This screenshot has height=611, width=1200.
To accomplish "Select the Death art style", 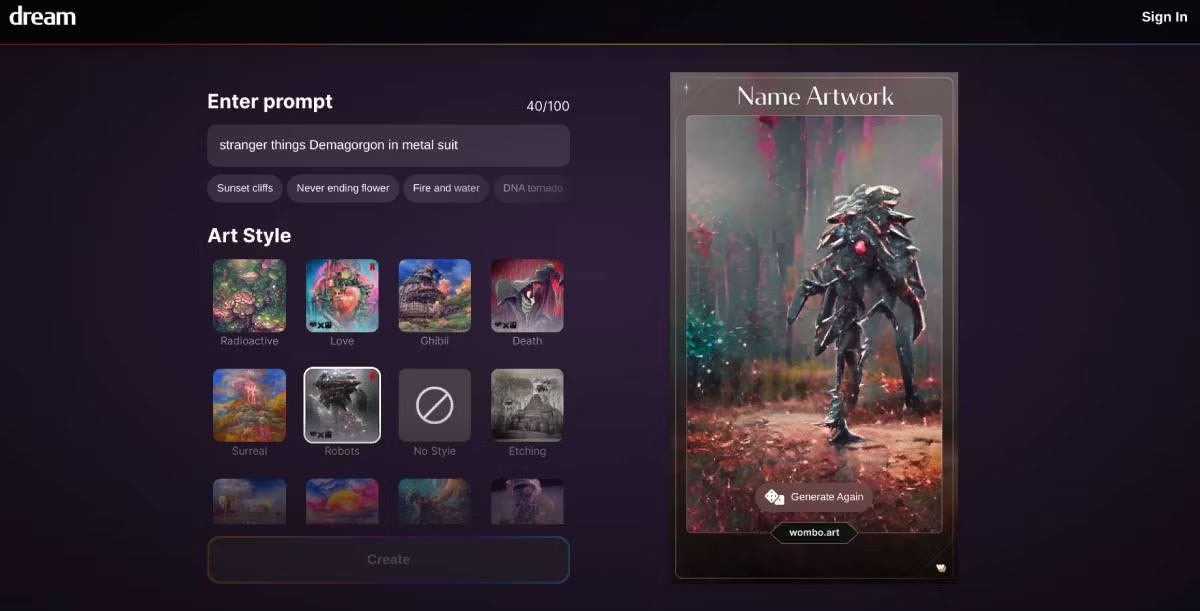I will click(527, 296).
